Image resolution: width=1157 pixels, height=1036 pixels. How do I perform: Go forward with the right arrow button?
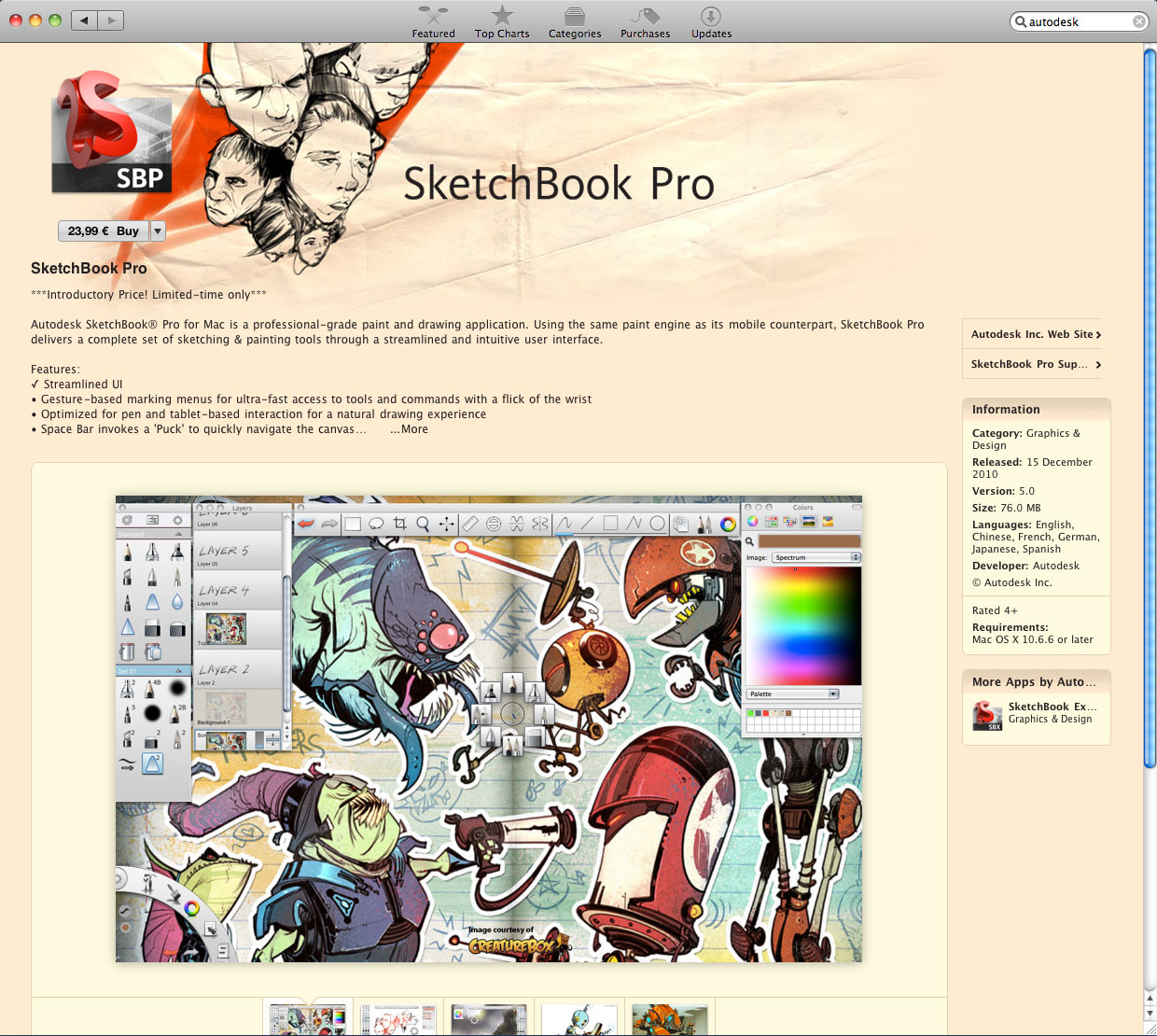[111, 20]
